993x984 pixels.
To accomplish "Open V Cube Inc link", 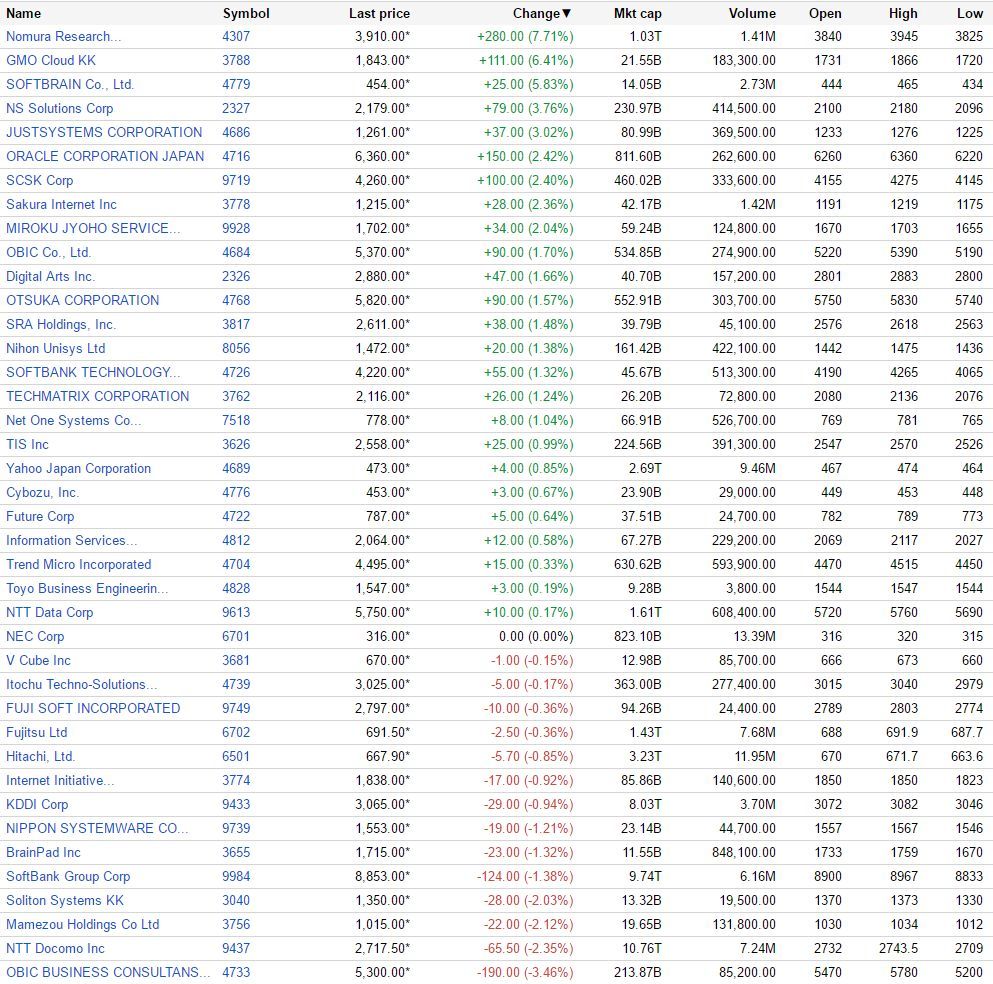I will [38, 662].
